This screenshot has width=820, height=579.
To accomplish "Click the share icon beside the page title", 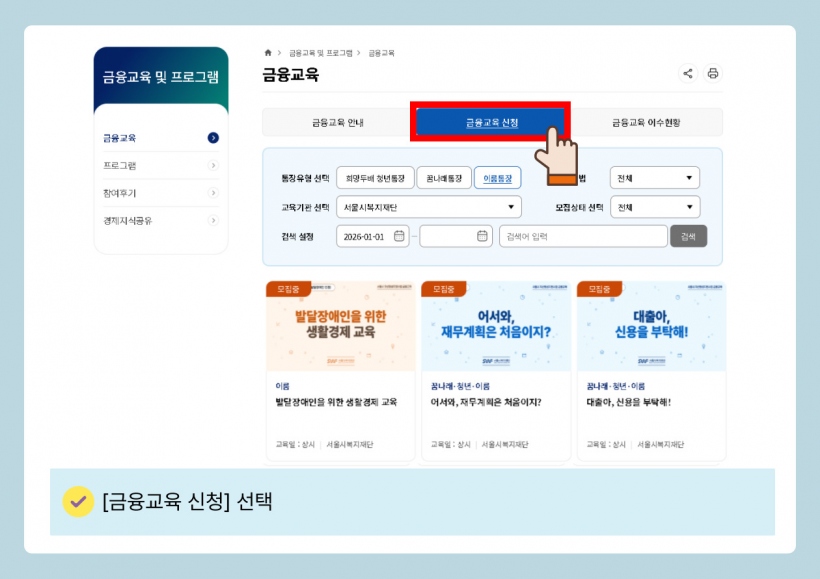I will pos(687,73).
